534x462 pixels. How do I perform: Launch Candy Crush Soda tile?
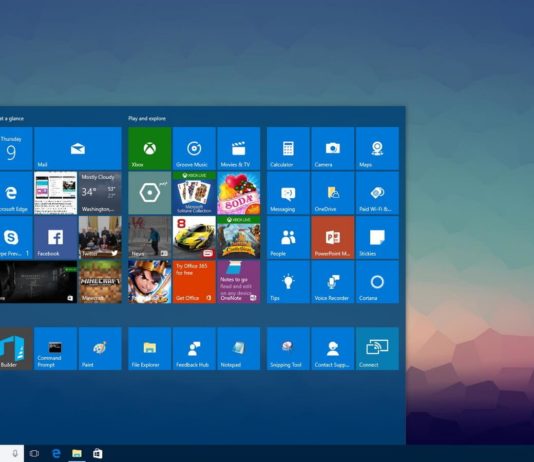tap(239, 193)
